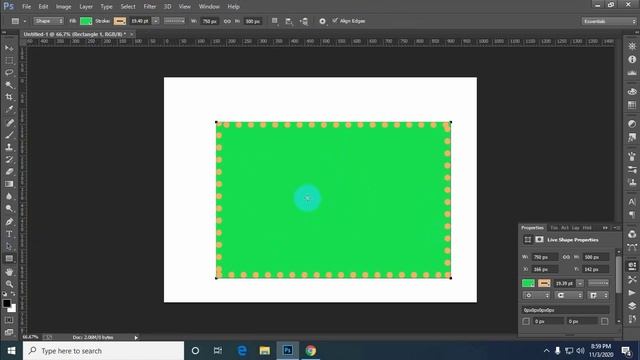
Task: Select the Lasso tool
Action: pyautogui.click(x=9, y=73)
